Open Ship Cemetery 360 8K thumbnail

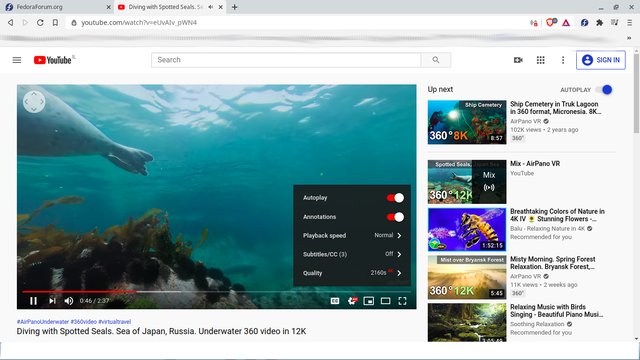467,122
